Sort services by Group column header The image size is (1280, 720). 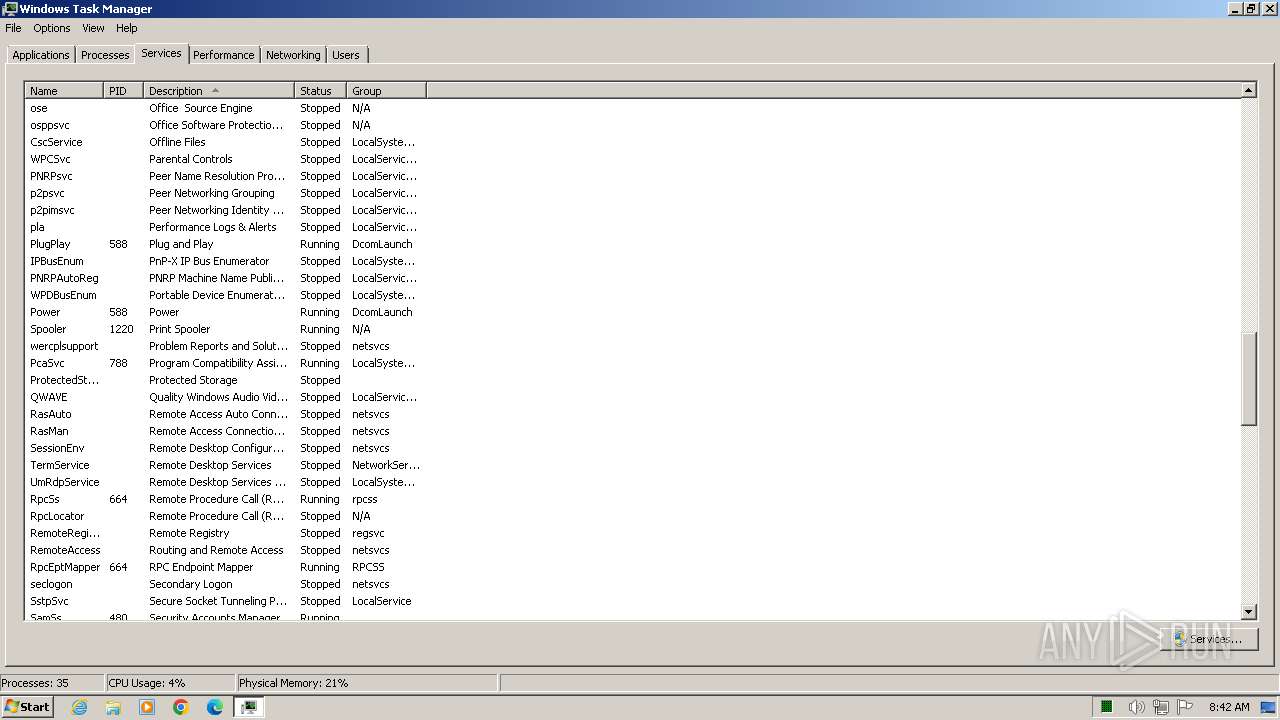click(x=386, y=91)
